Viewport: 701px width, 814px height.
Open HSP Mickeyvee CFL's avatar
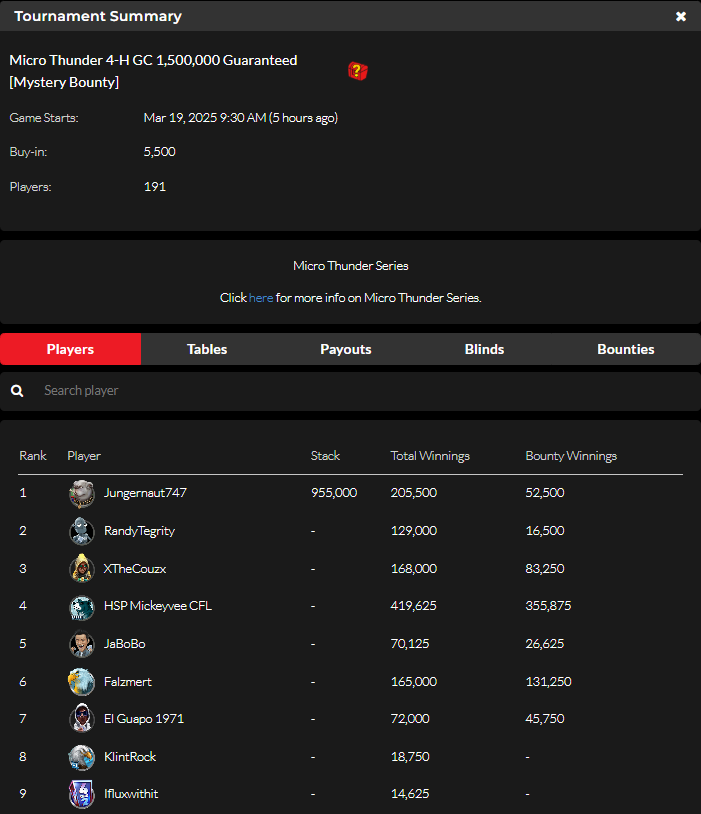tap(82, 606)
